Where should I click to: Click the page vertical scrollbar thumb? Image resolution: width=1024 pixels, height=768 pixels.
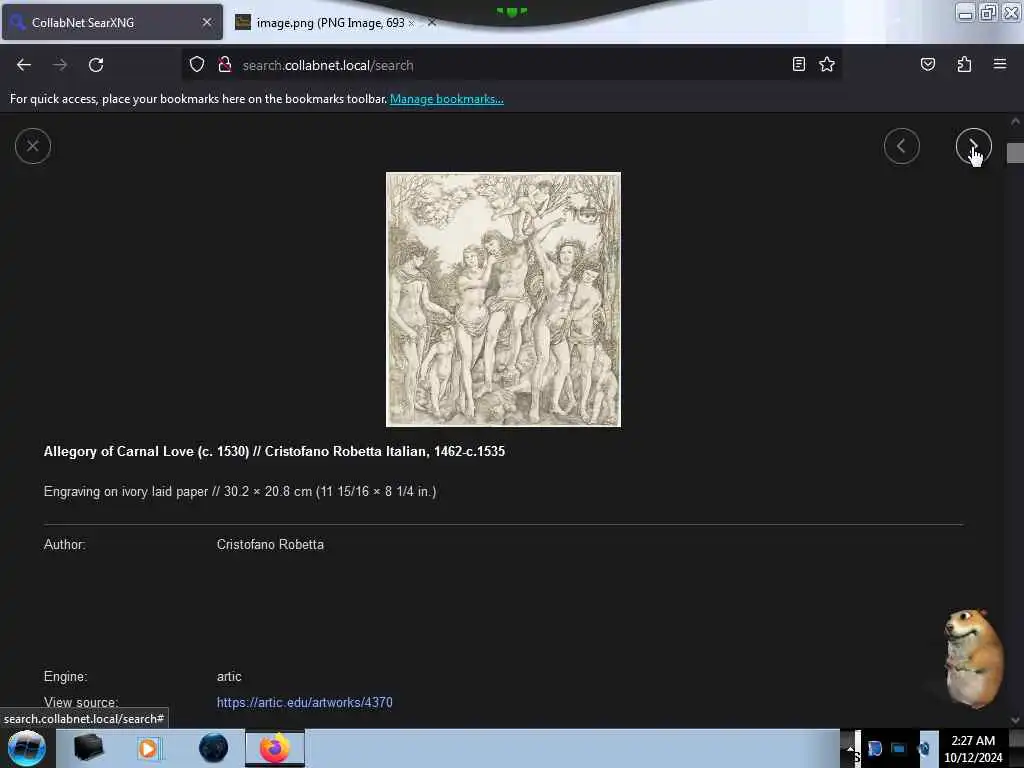pos(1015,153)
